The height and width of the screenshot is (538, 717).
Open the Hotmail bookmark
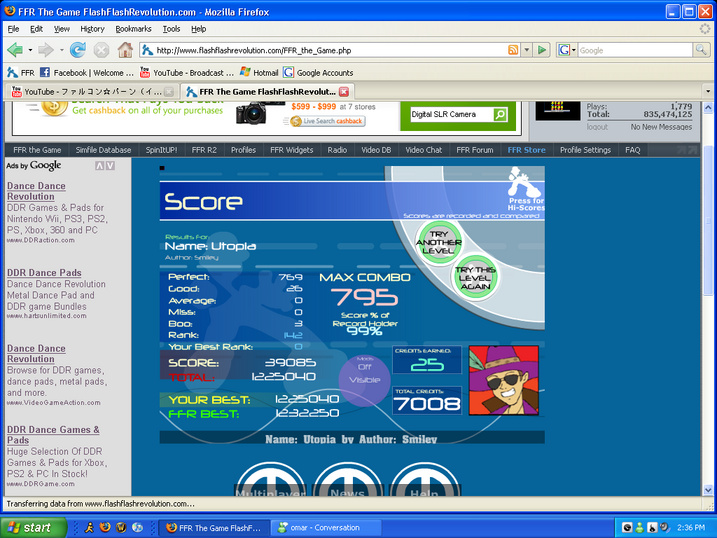pyautogui.click(x=259, y=73)
